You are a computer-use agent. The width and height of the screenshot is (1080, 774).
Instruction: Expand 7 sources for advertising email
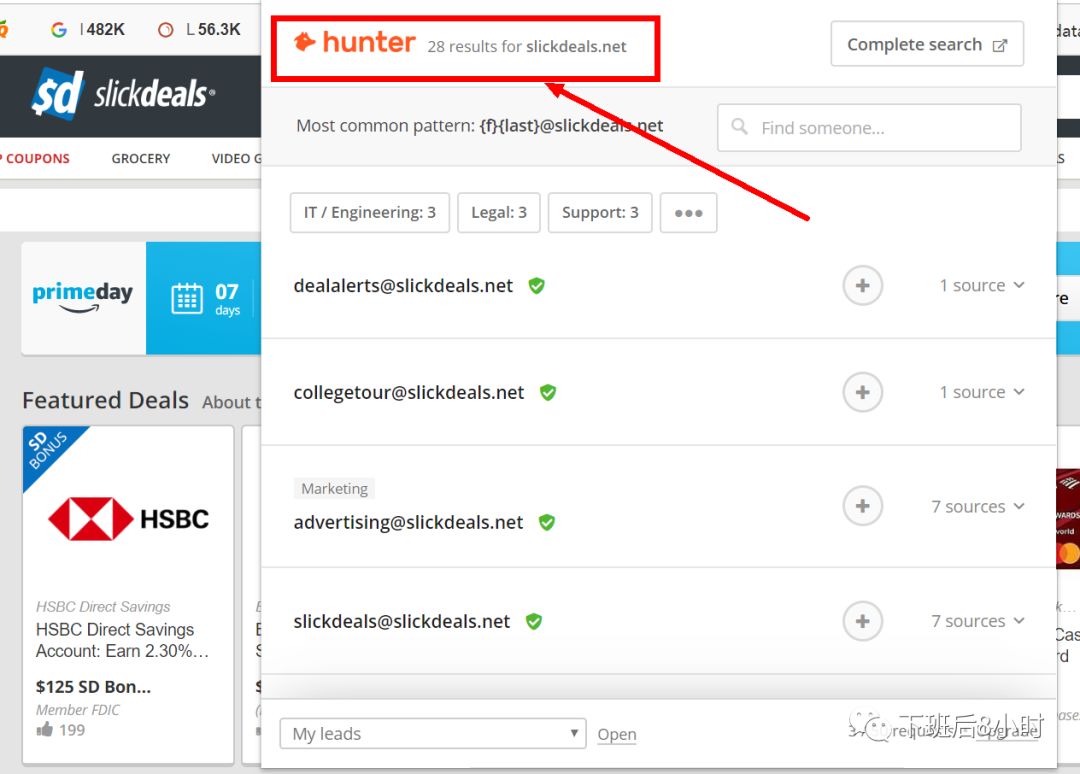click(978, 506)
